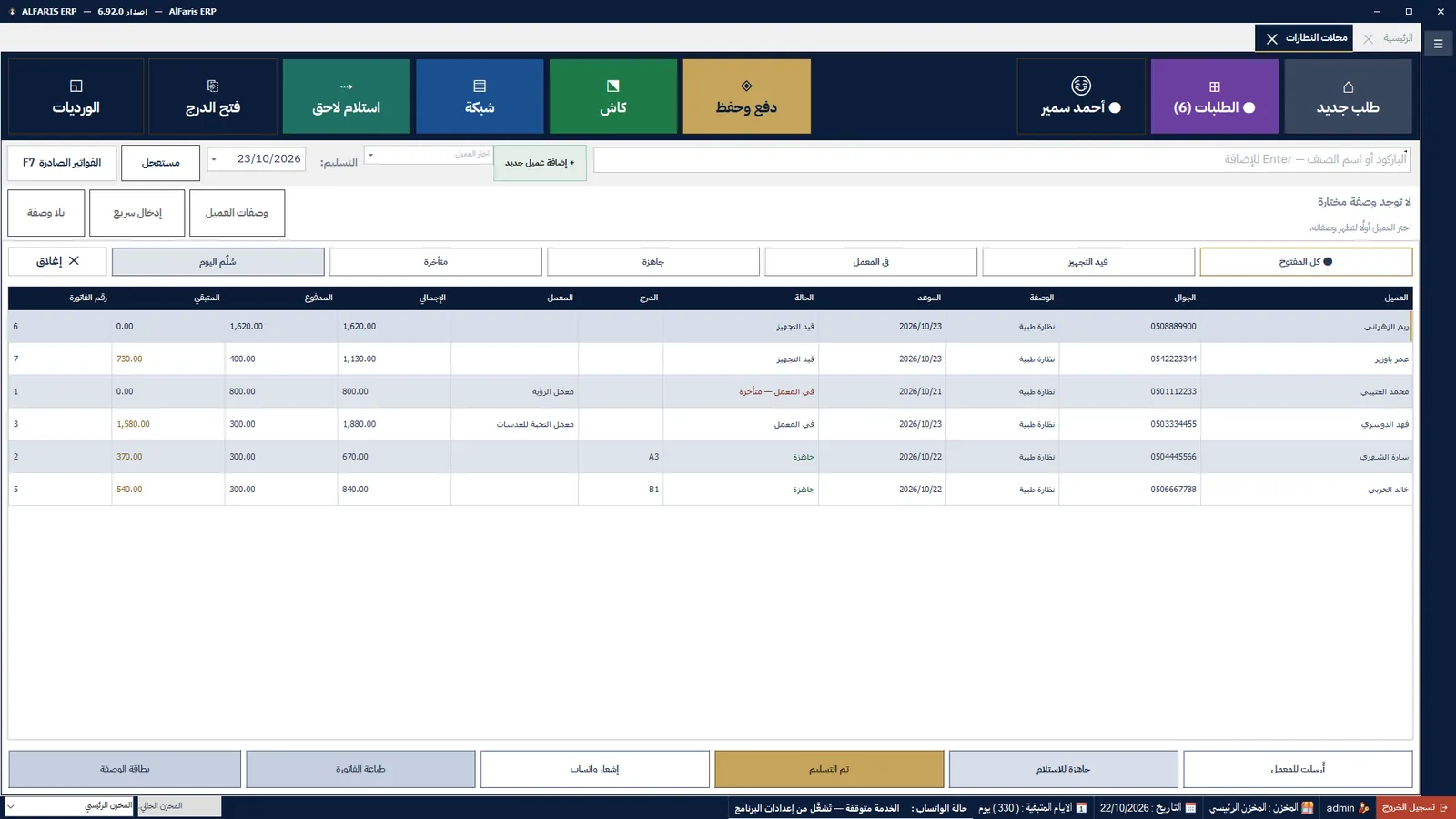This screenshot has height=819, width=1456.
Task: Click the arrow icon on استلام لاحق tile
Action: [x=346, y=86]
